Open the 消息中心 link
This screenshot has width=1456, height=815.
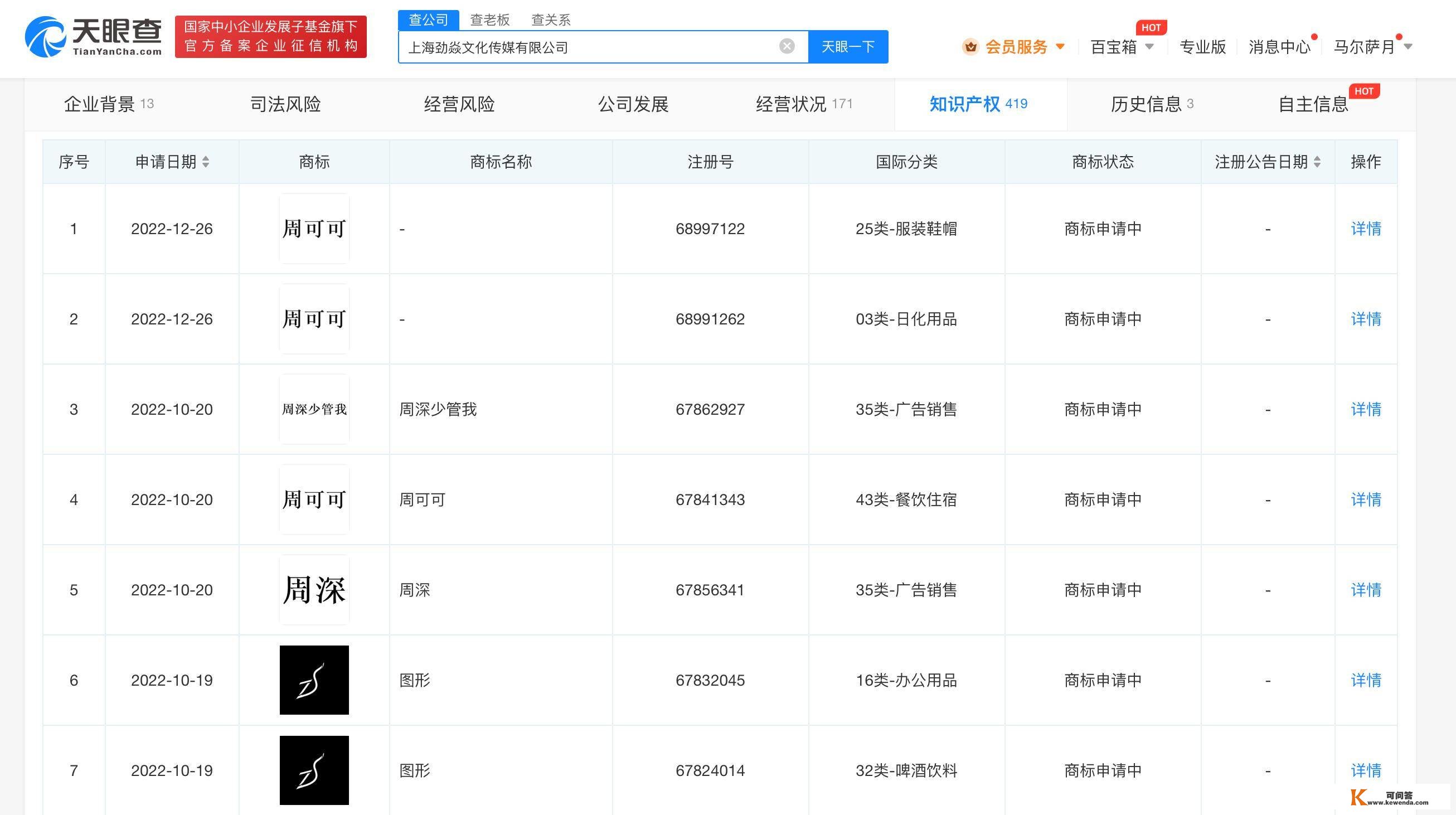[1280, 47]
